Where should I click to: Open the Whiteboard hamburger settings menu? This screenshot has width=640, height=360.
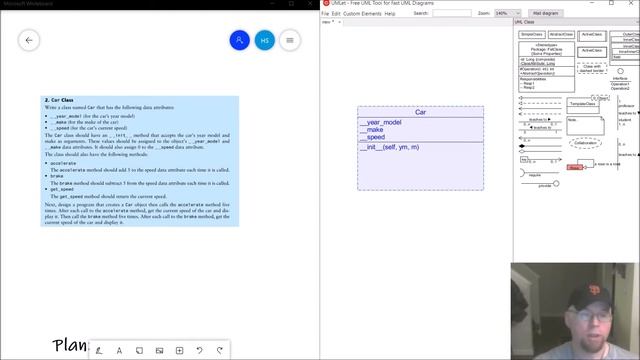point(290,40)
